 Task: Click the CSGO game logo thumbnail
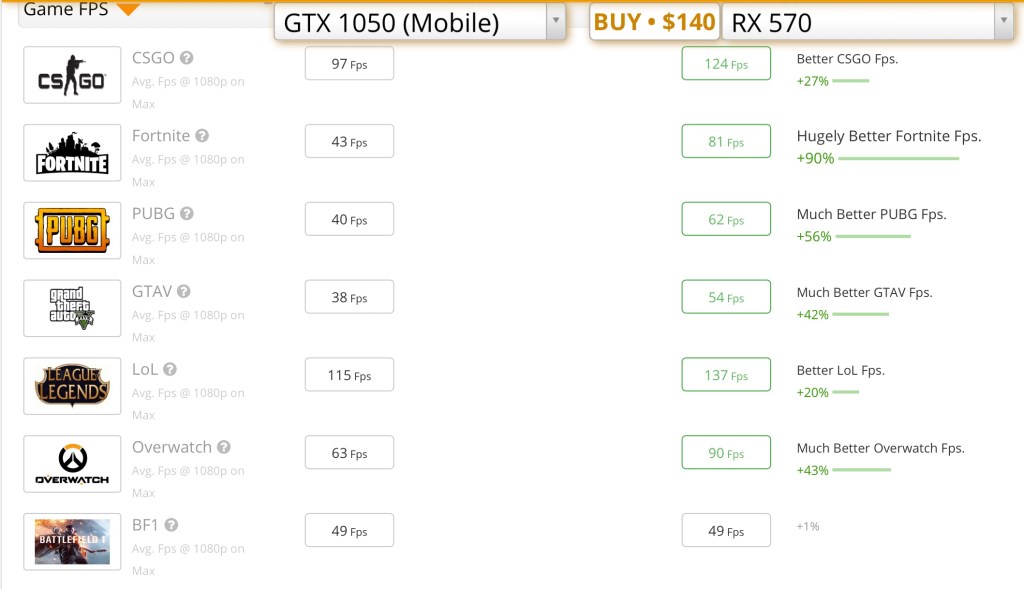point(72,75)
